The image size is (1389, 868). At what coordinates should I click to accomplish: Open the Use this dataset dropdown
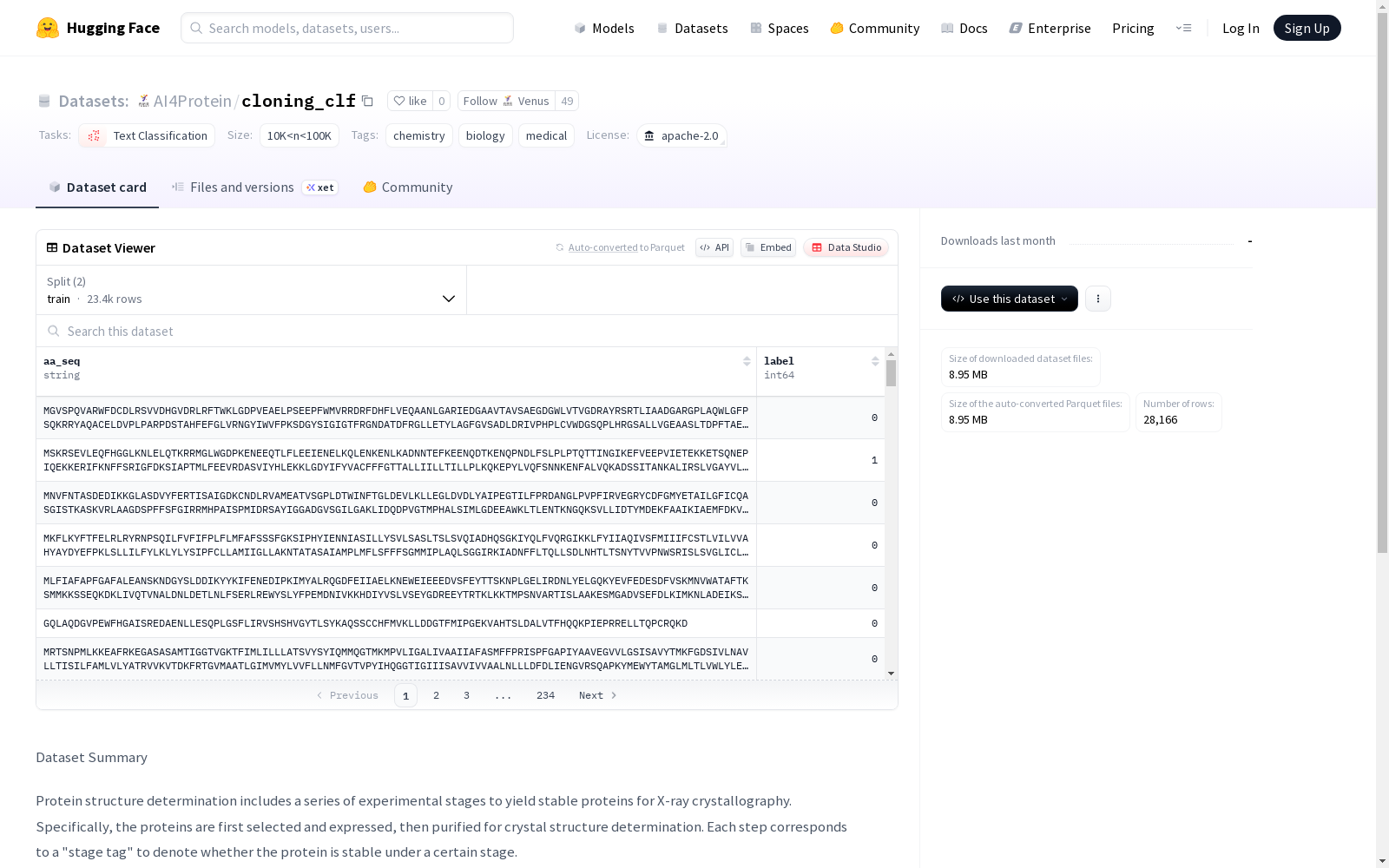(1010, 299)
